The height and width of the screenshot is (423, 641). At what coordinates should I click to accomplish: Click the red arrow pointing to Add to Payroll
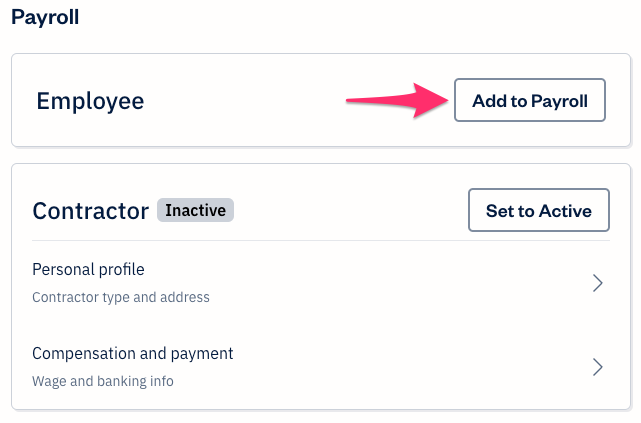pos(395,100)
